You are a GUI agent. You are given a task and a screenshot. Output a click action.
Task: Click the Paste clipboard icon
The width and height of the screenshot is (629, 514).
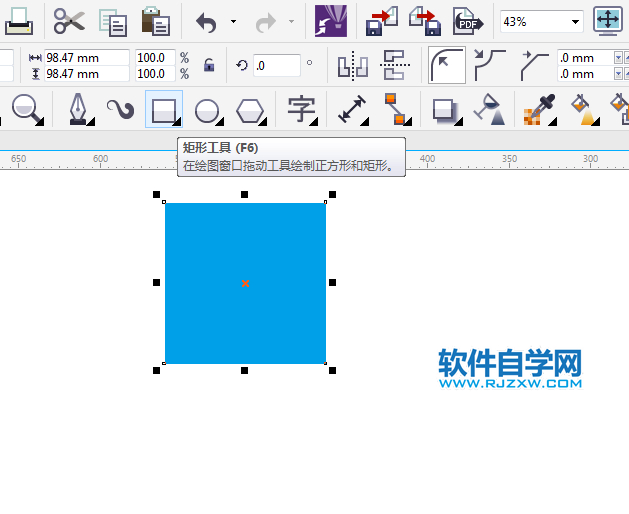[156, 21]
